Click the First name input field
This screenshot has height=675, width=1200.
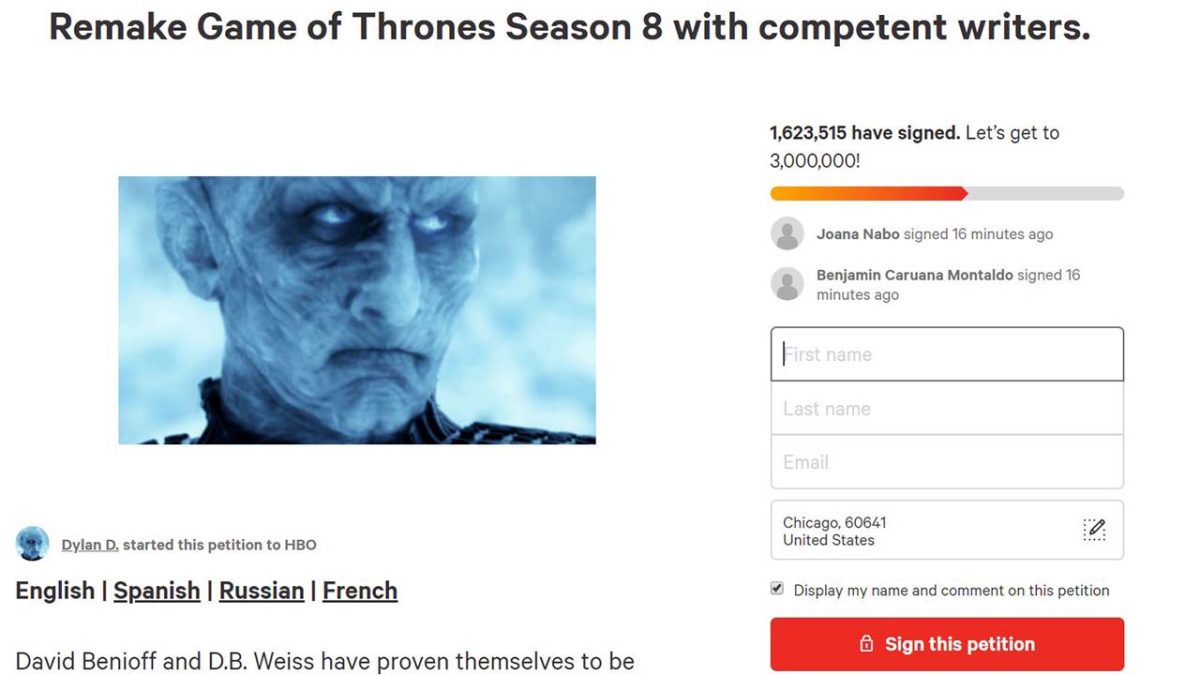945,353
